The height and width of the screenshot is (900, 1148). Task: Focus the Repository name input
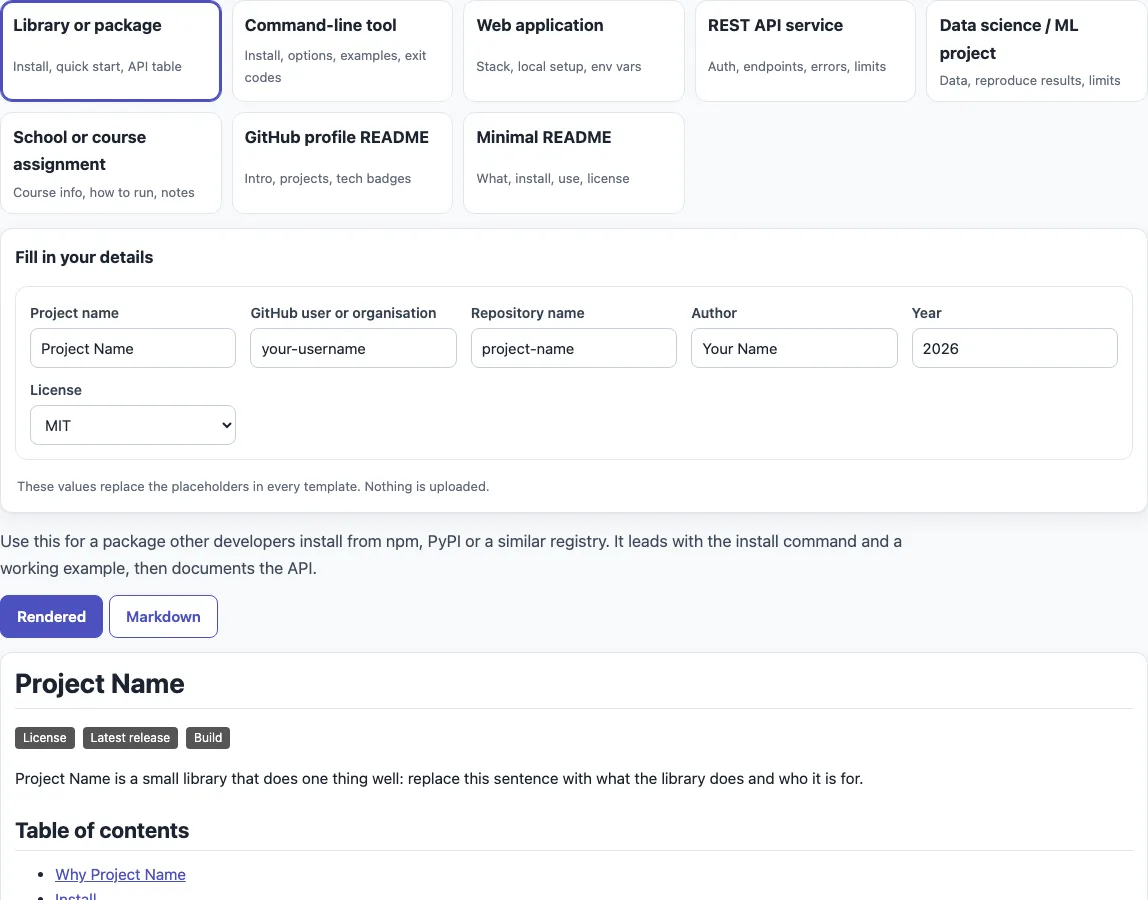tap(573, 348)
